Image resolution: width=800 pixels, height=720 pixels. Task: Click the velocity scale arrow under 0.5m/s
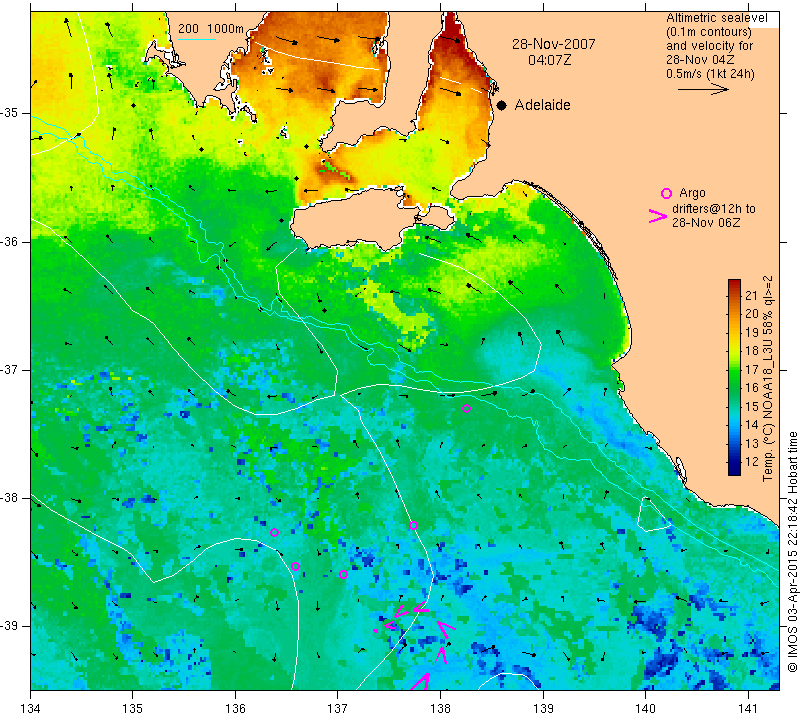pyautogui.click(x=703, y=89)
